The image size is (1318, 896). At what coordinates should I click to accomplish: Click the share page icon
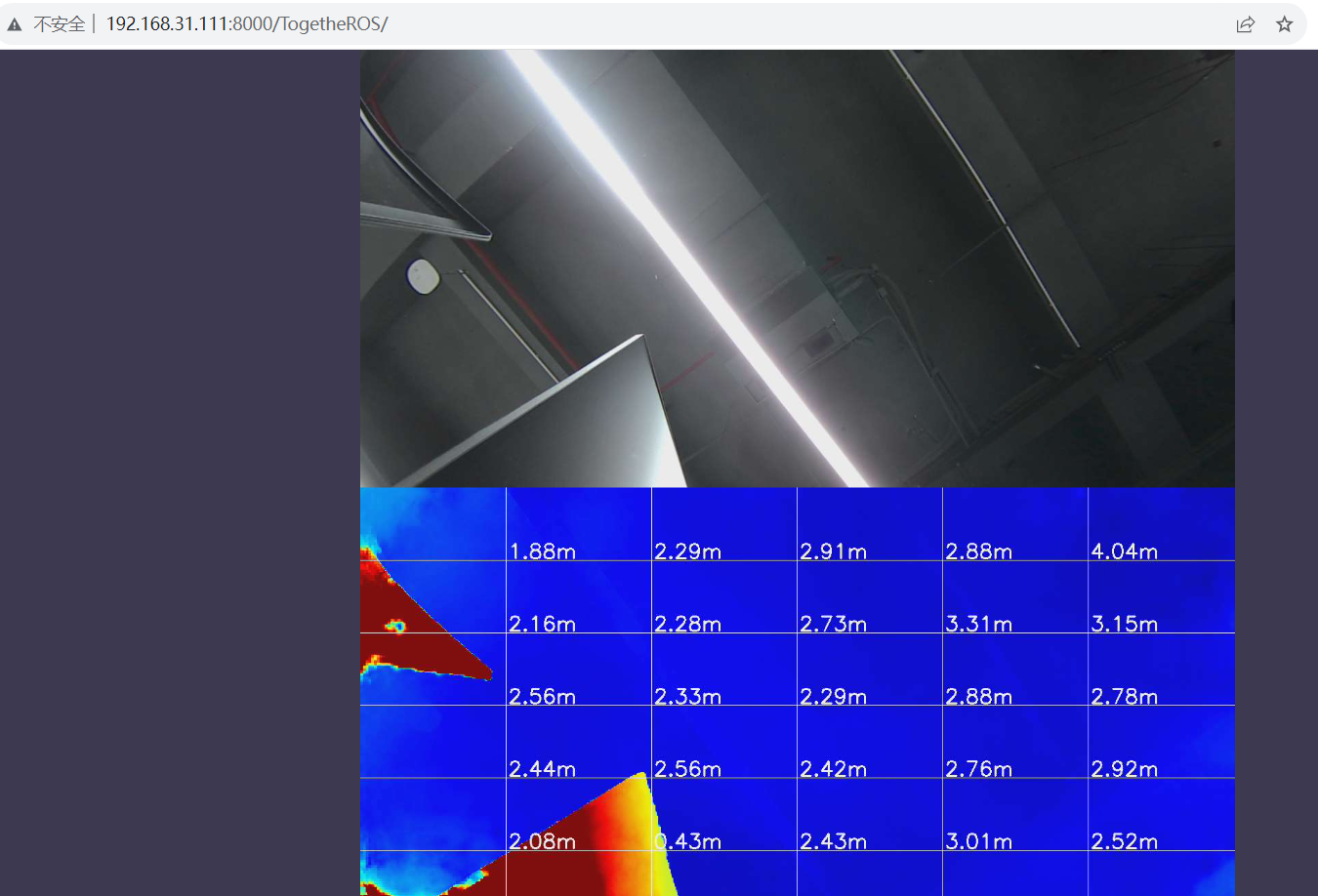1245,24
